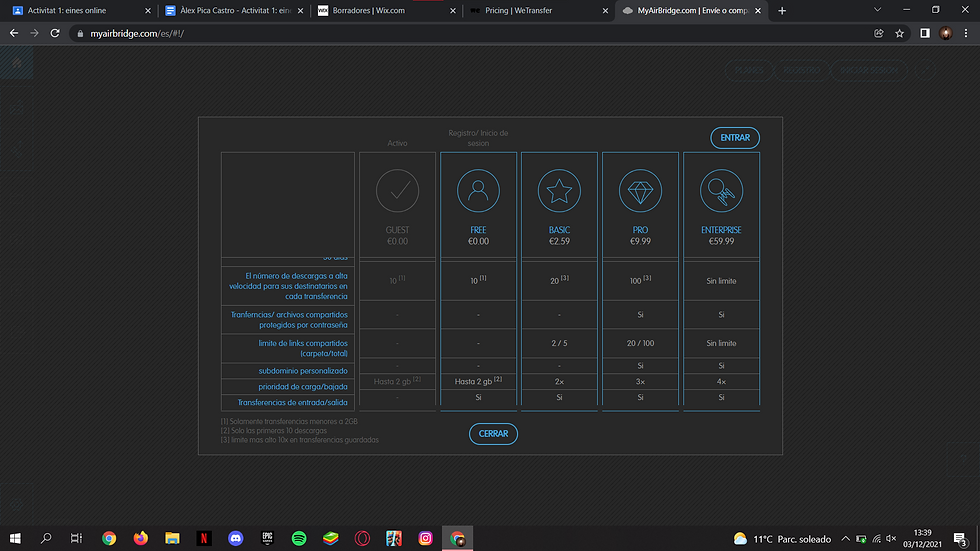Open the weather widget 11°C Parc. soleado

pos(782,539)
